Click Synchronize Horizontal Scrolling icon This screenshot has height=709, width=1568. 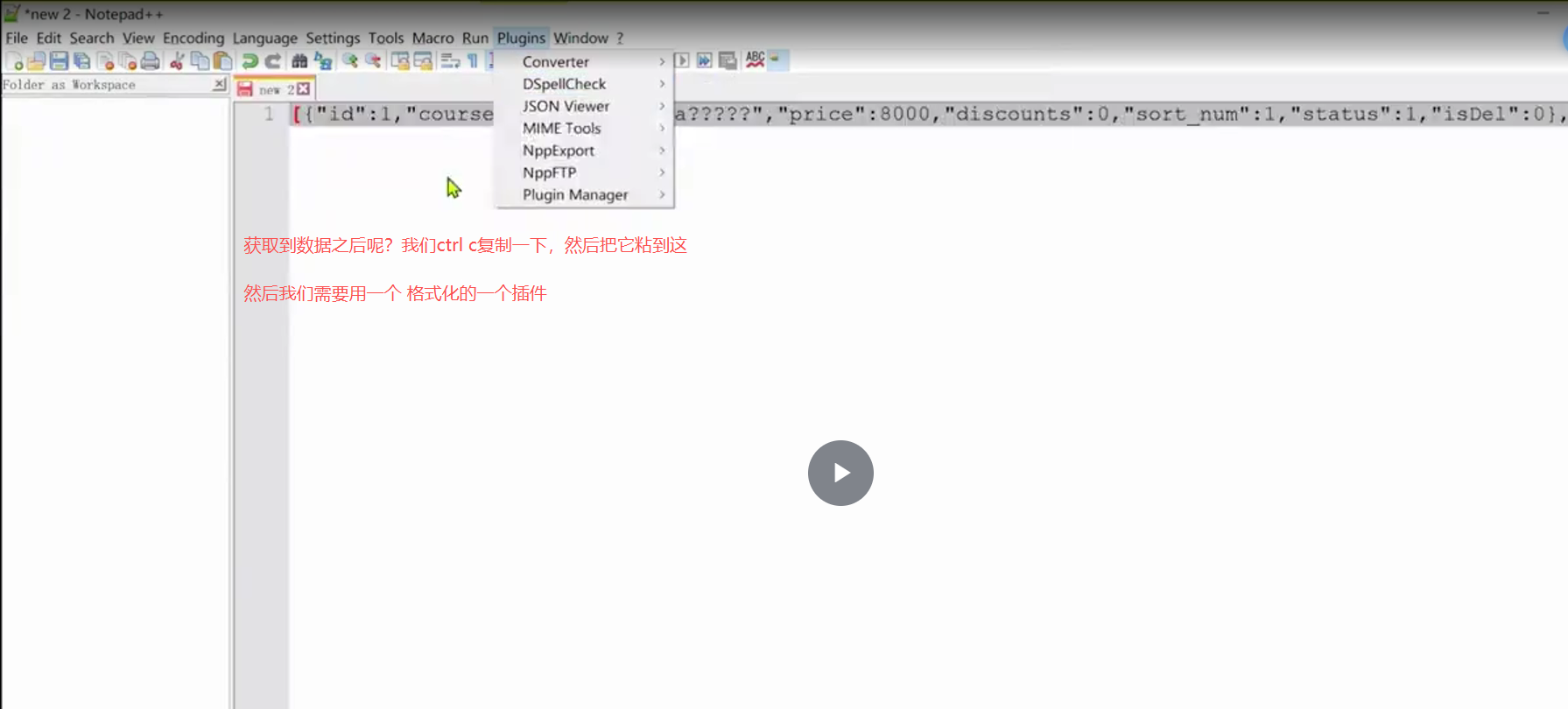pyautogui.click(x=423, y=60)
